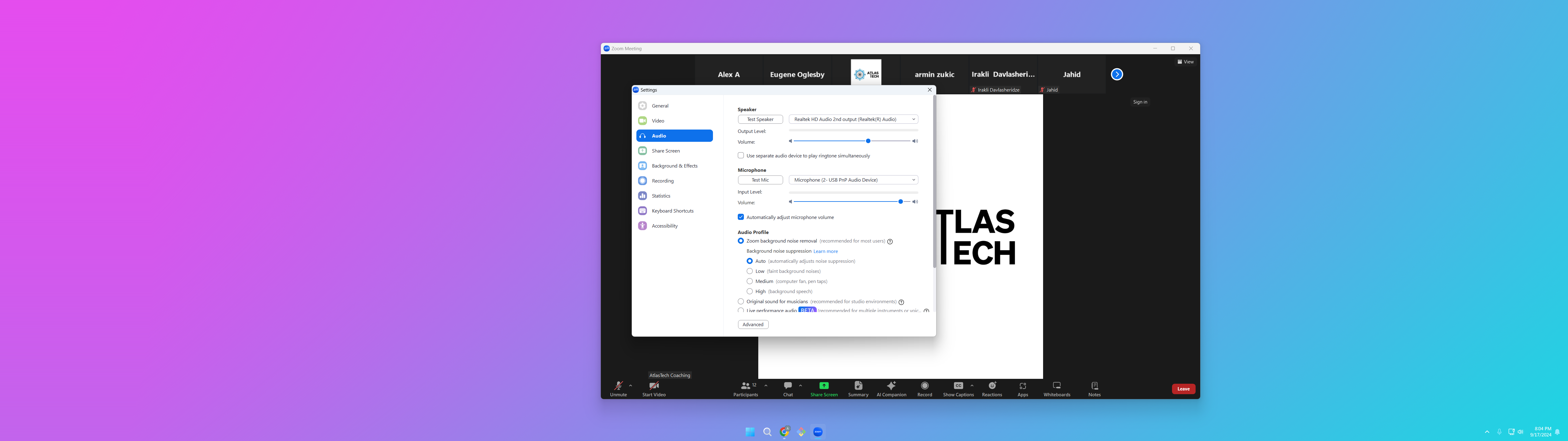Click the Start Video camera icon
1568x441 pixels.
click(654, 386)
